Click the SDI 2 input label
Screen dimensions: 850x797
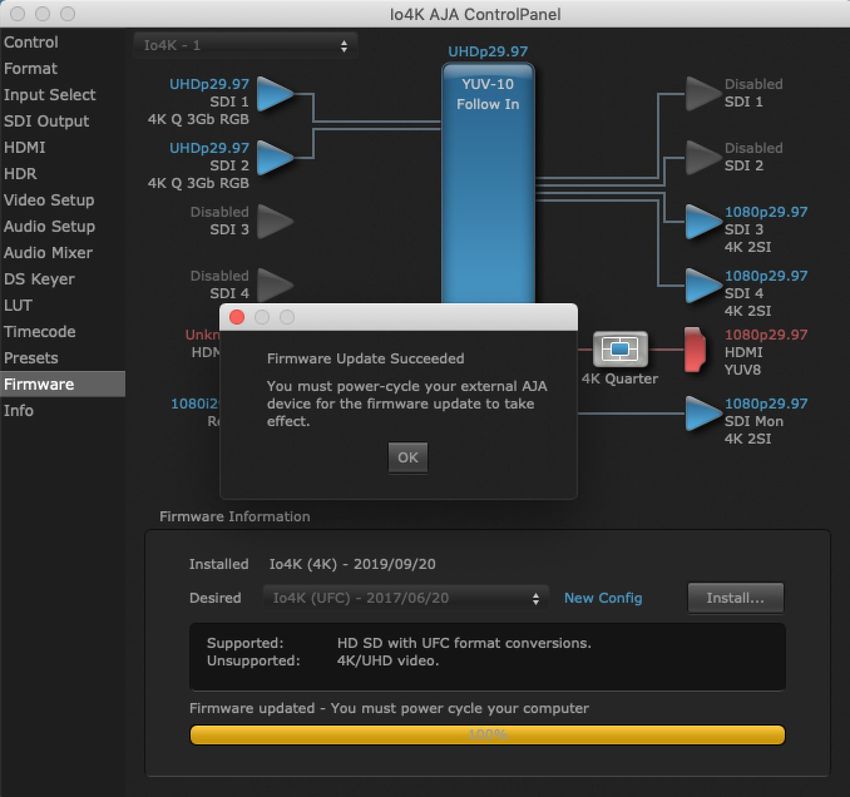point(229,165)
